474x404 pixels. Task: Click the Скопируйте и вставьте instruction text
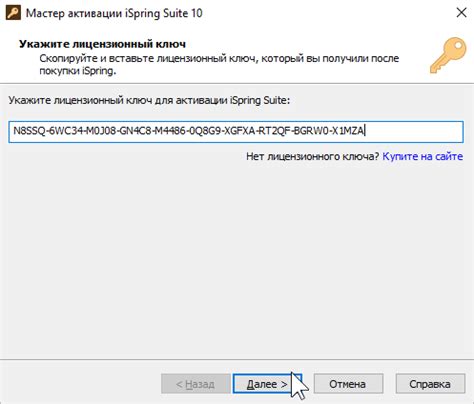pos(219,64)
